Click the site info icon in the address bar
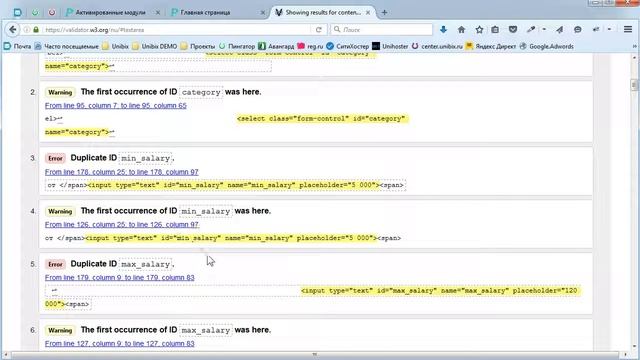640x360 pixels. 27,30
